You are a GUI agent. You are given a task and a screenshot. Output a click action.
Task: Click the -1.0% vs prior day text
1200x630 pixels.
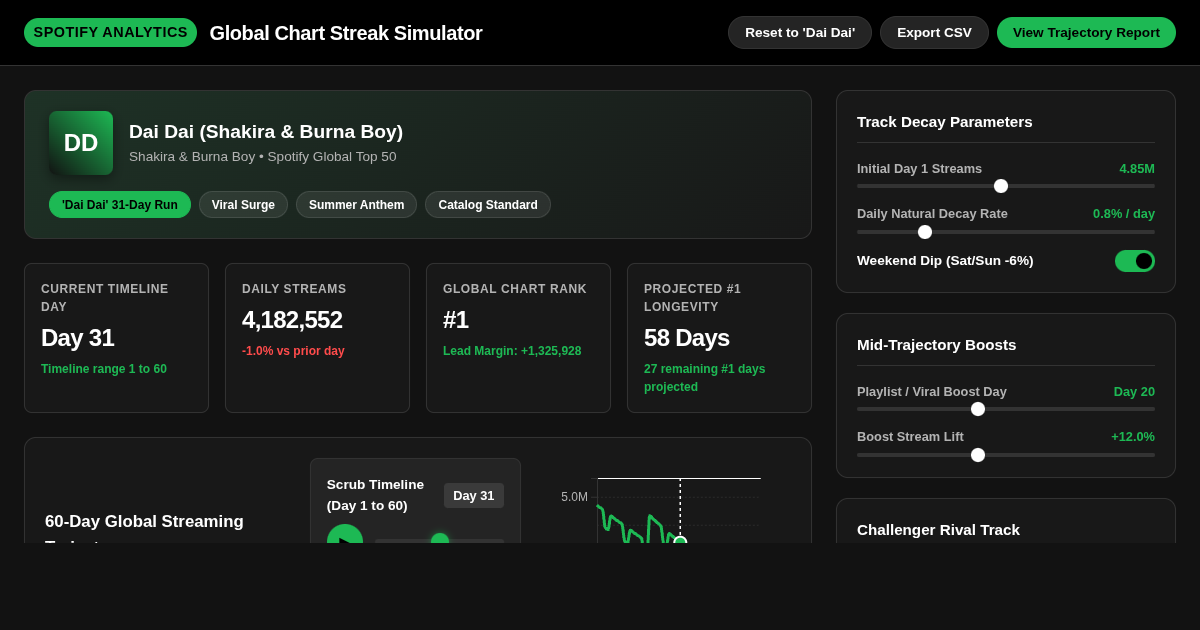[293, 351]
